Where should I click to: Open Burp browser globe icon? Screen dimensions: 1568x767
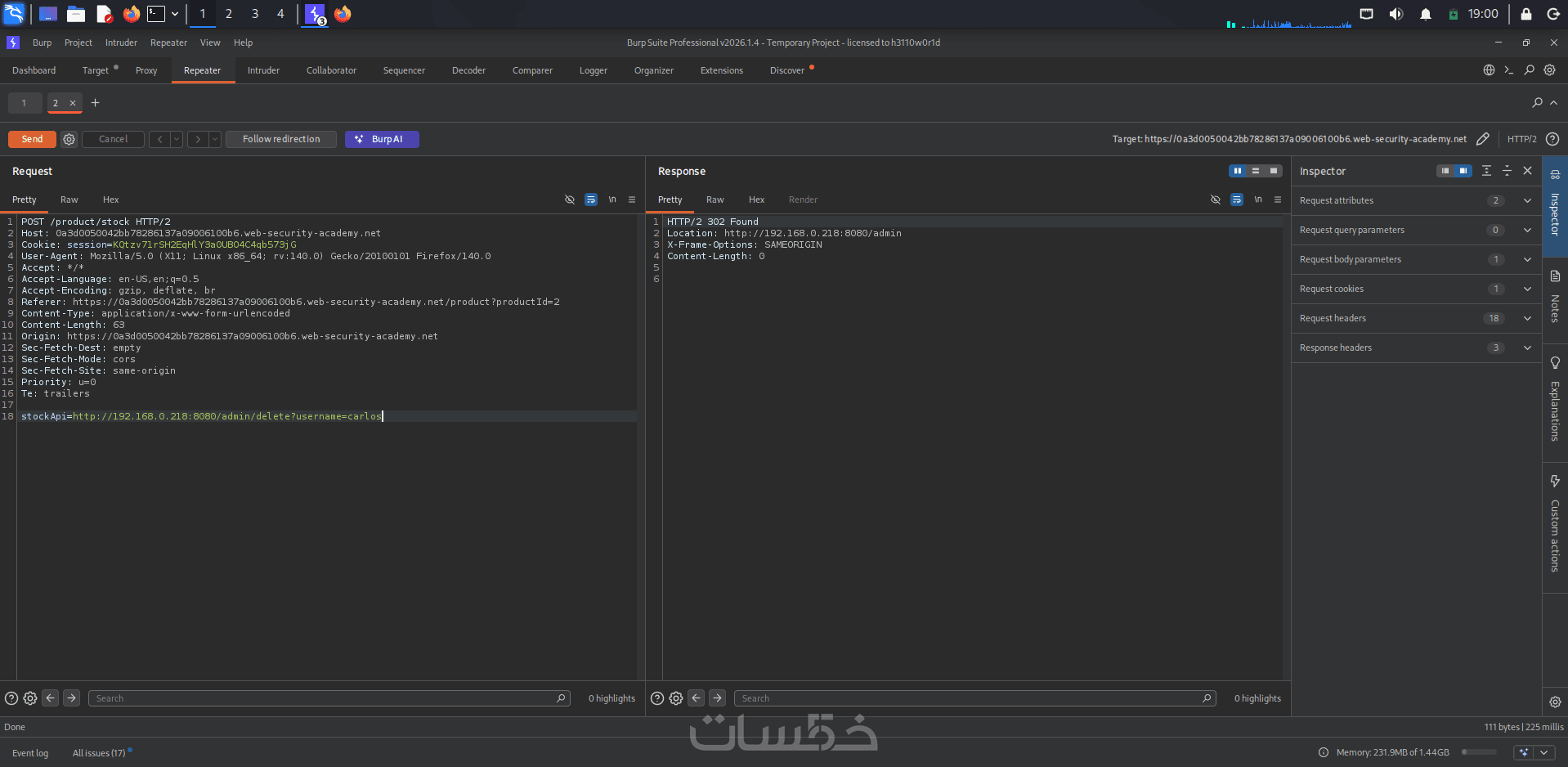1489,70
